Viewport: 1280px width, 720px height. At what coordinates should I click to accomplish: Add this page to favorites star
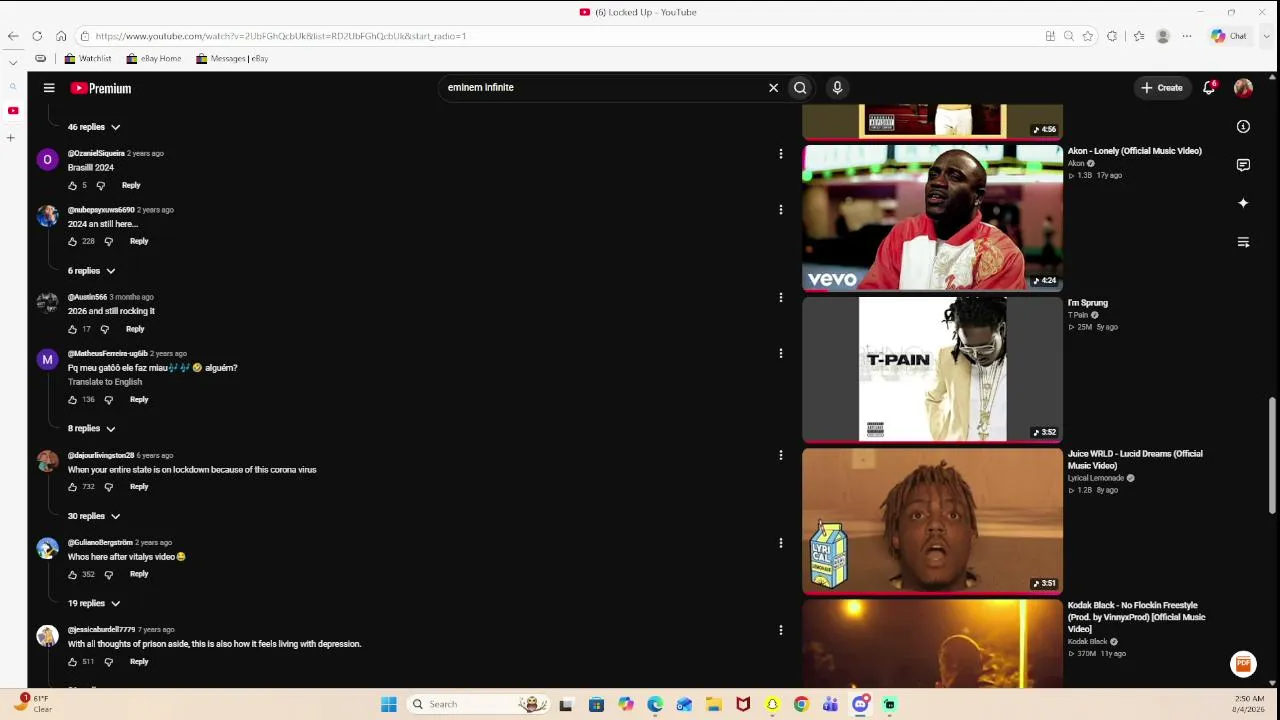[1087, 36]
